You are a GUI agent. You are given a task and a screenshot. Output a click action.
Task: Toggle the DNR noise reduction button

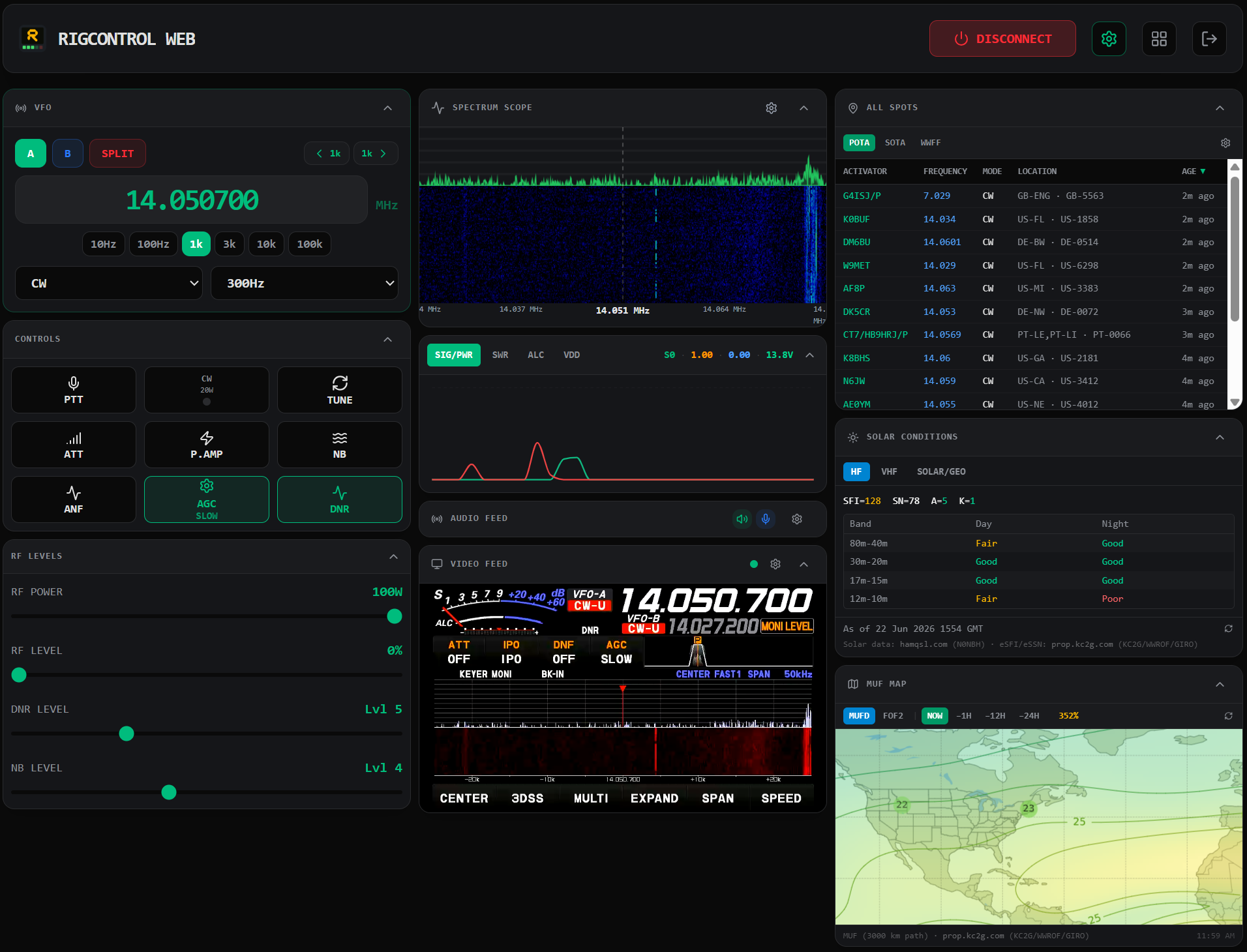click(x=340, y=499)
